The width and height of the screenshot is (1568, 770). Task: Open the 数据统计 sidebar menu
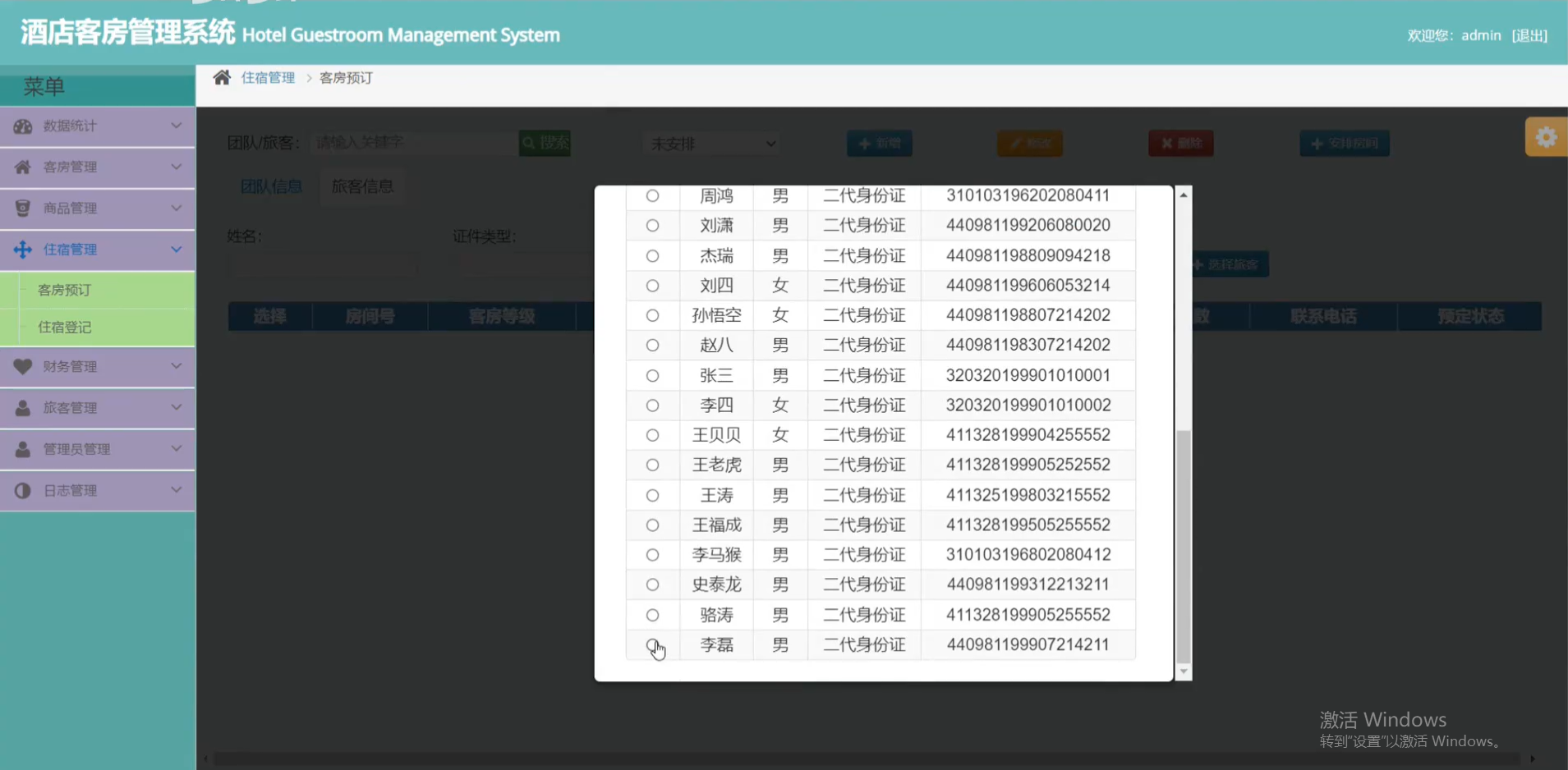(97, 126)
